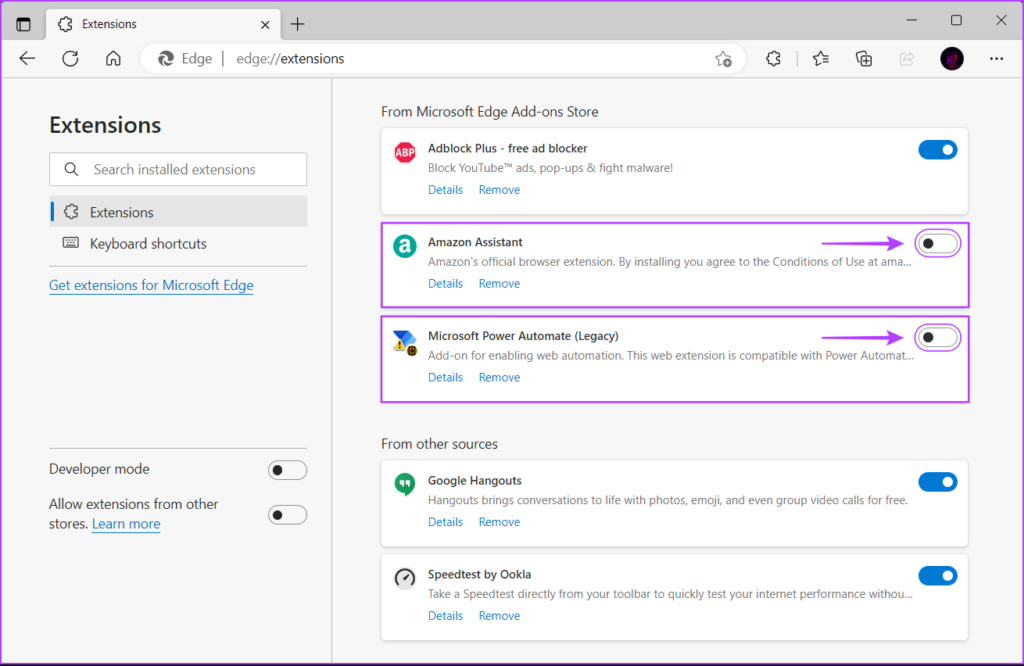Screen dimensions: 1024x666
Task: Click the Google Hangouts icon
Action: [x=405, y=484]
